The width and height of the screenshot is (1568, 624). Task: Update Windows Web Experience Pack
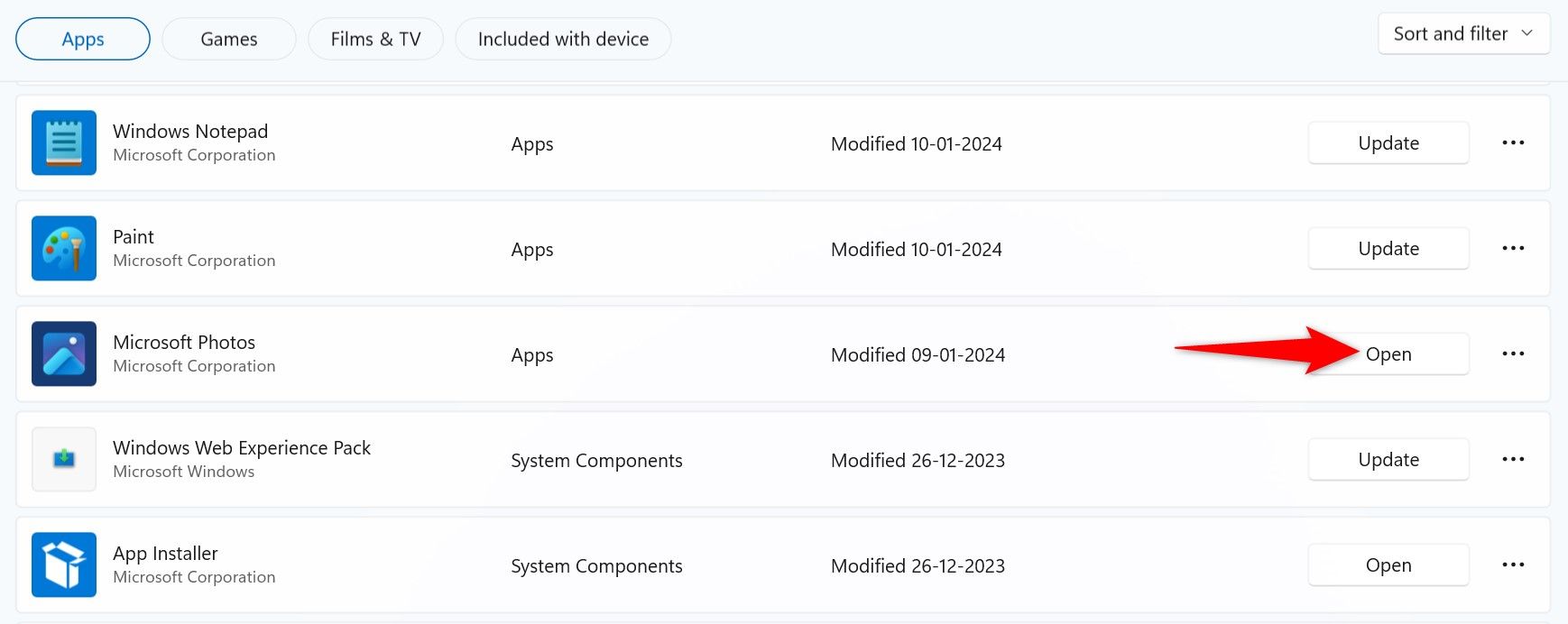click(1388, 460)
